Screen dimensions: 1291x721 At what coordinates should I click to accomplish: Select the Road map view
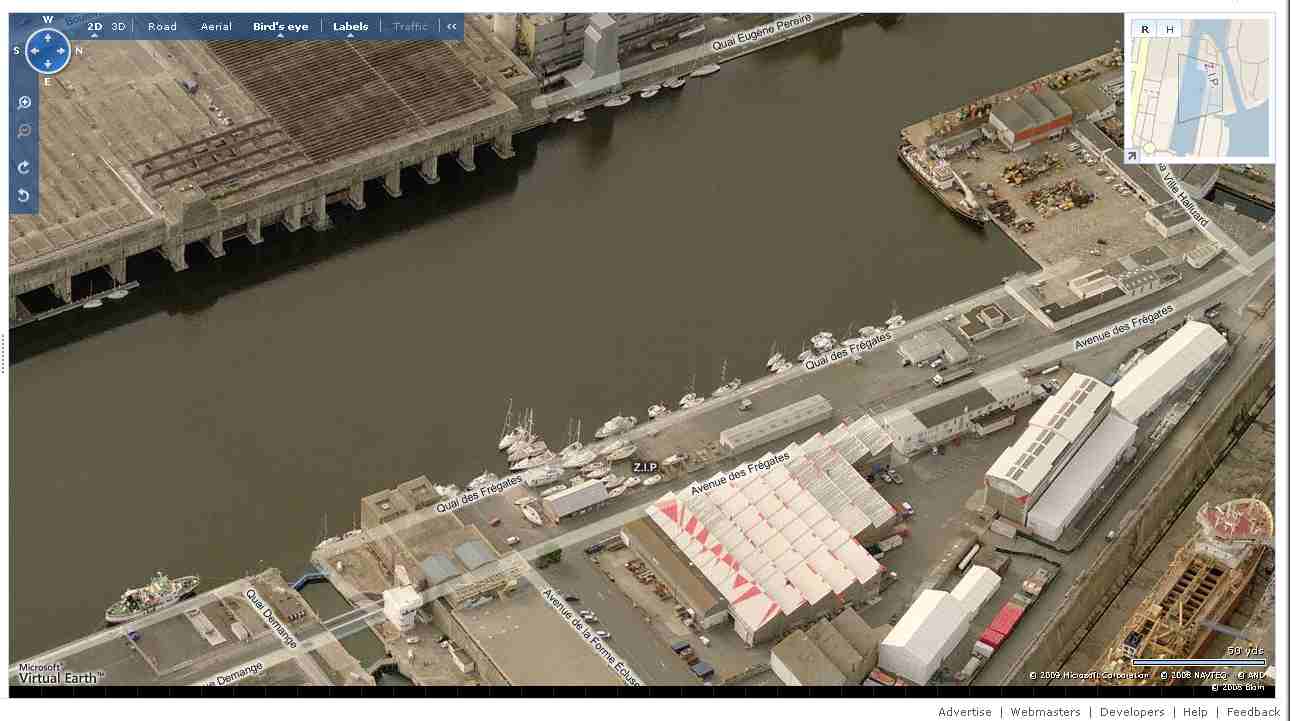[x=162, y=27]
